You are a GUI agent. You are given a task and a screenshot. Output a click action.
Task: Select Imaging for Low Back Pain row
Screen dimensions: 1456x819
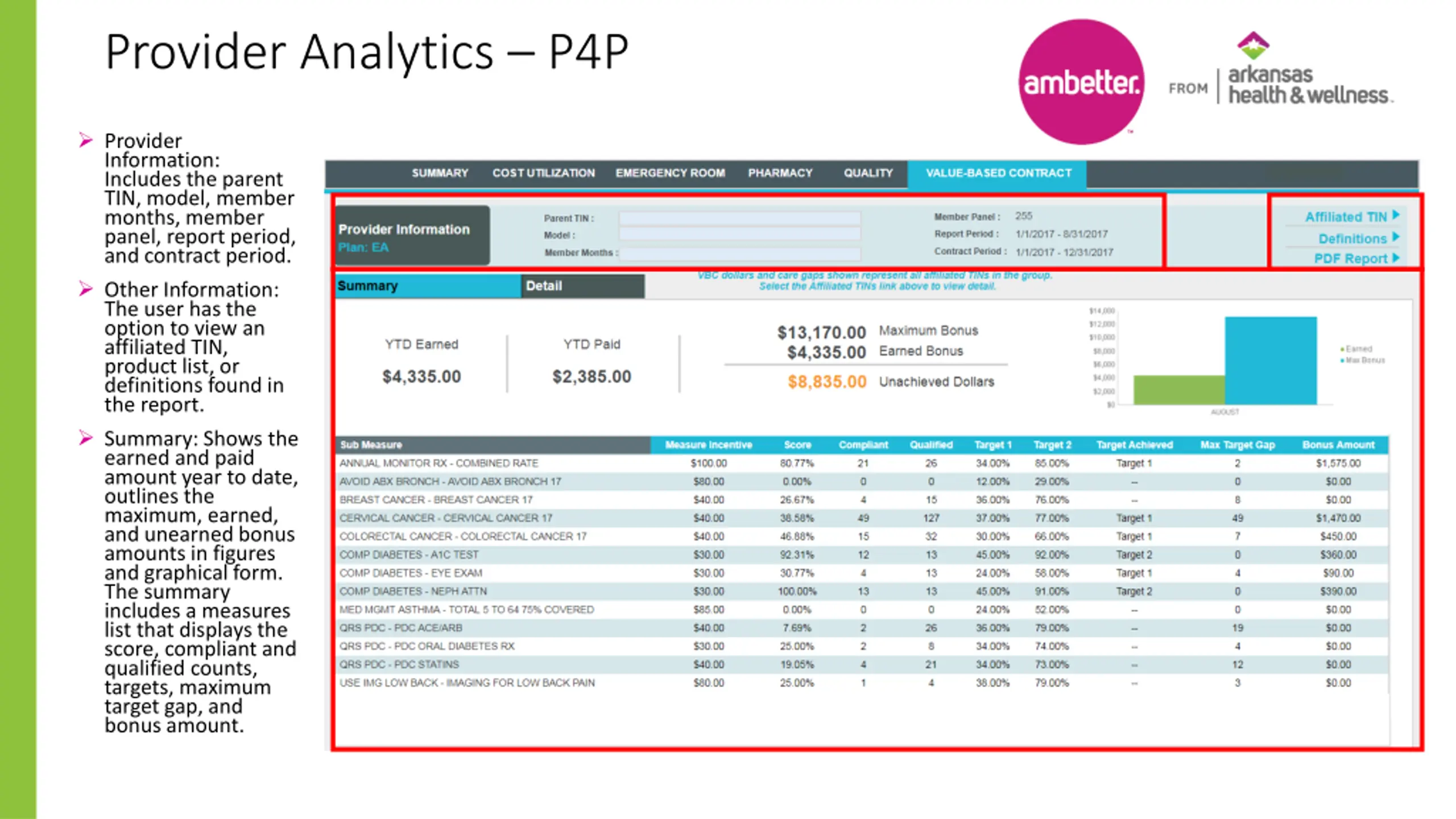coord(862,682)
